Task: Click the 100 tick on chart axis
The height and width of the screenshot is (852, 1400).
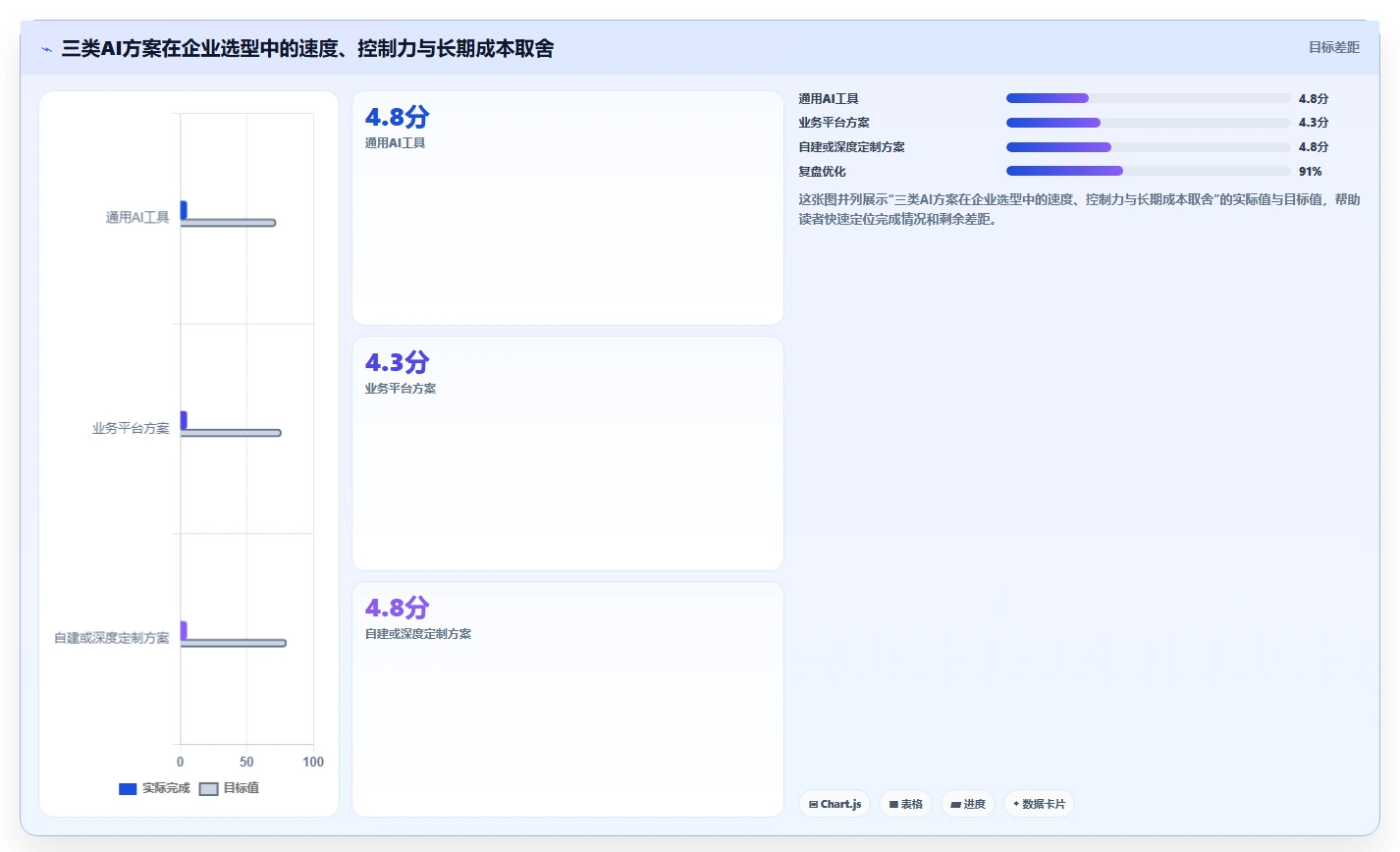Action: coord(313,762)
